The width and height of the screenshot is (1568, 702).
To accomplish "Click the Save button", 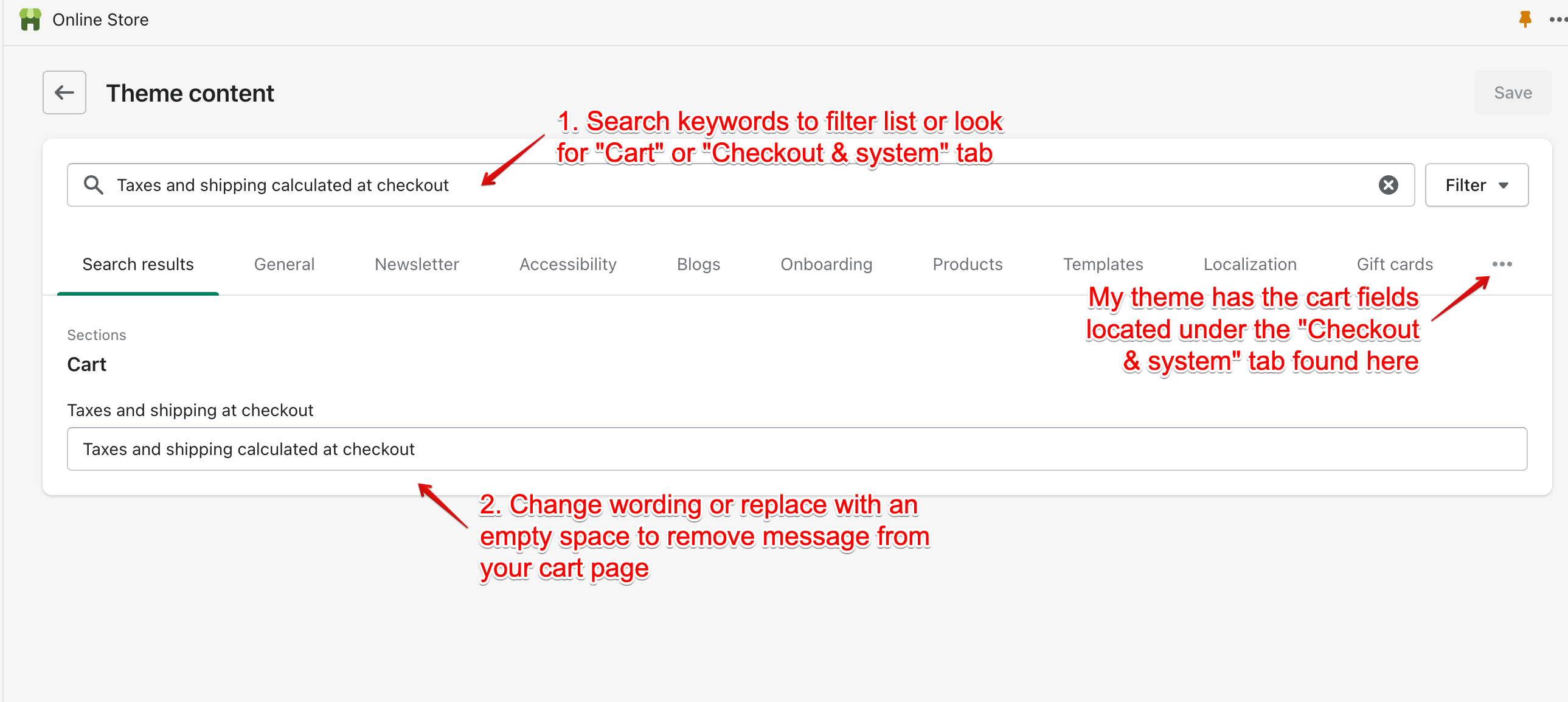I will tap(1512, 92).
